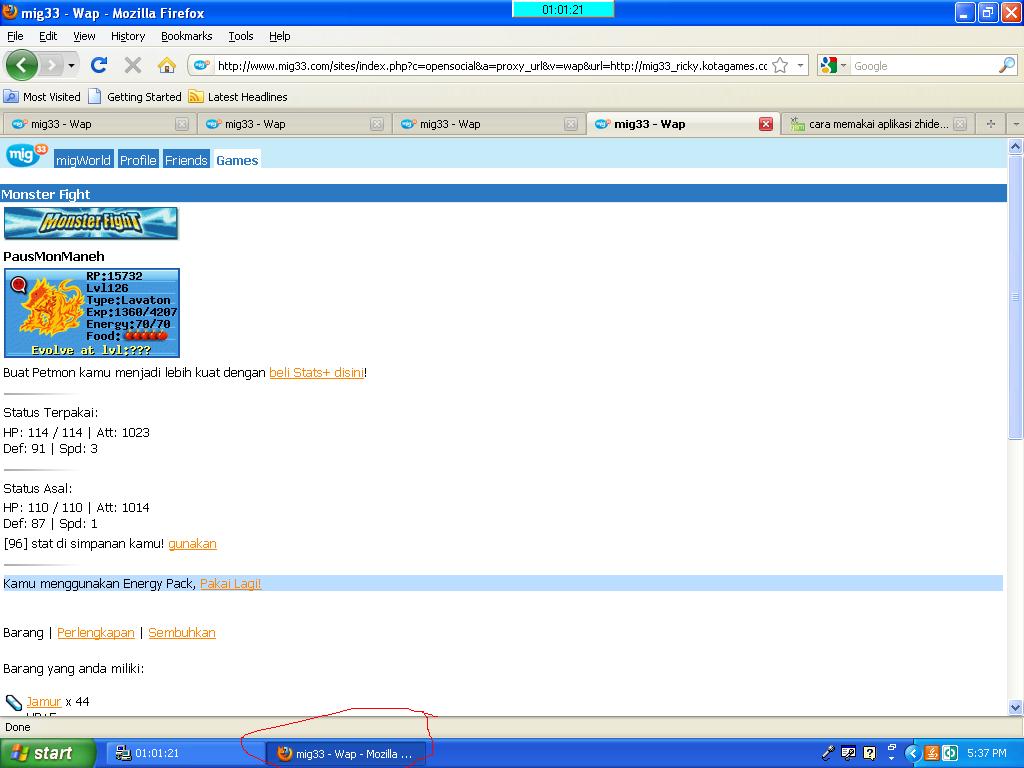The height and width of the screenshot is (768, 1024).
Task: Click the mig33 site icon in address bar
Action: tap(202, 65)
